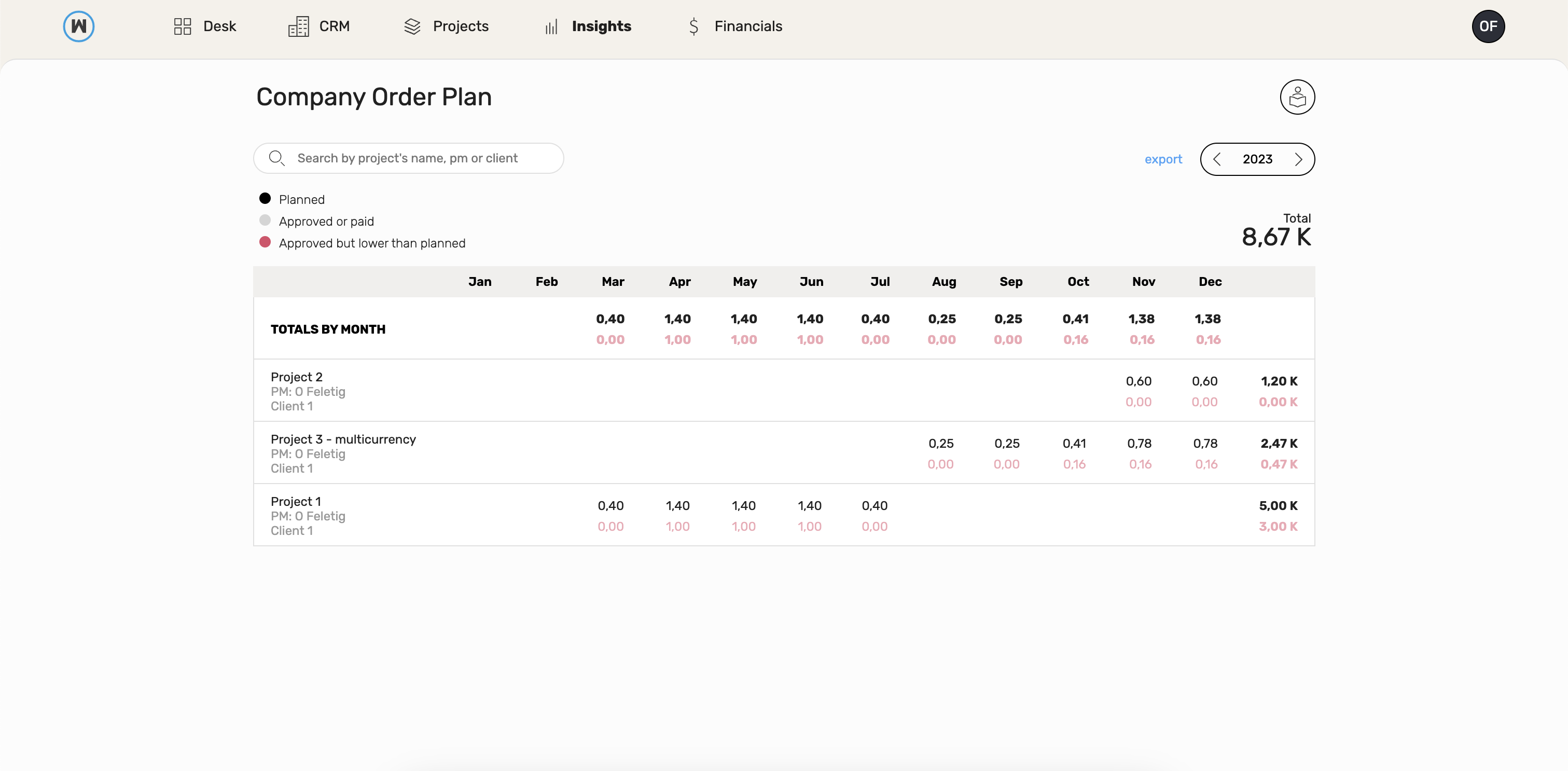
Task: Click the Oct column header
Action: (1078, 281)
